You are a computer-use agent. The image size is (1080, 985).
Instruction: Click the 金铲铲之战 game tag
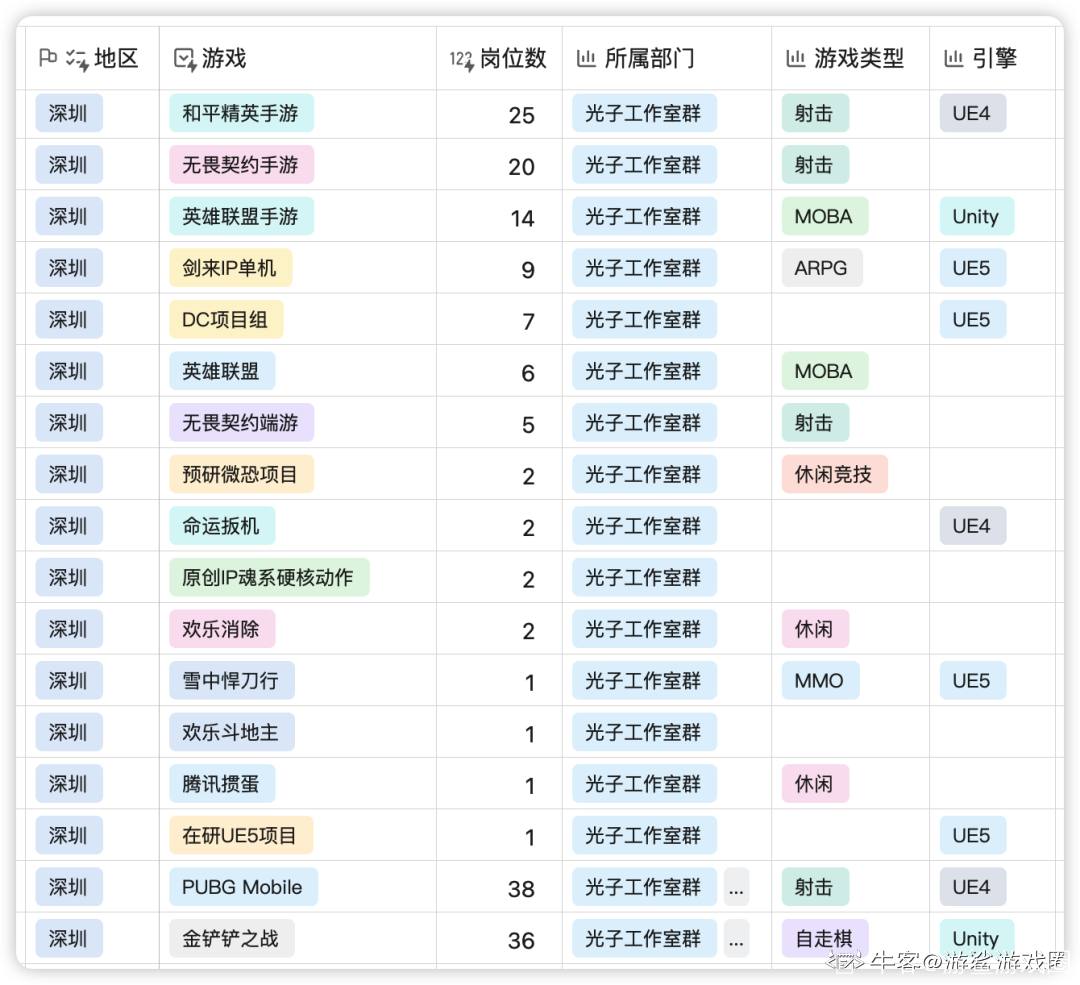(232, 939)
